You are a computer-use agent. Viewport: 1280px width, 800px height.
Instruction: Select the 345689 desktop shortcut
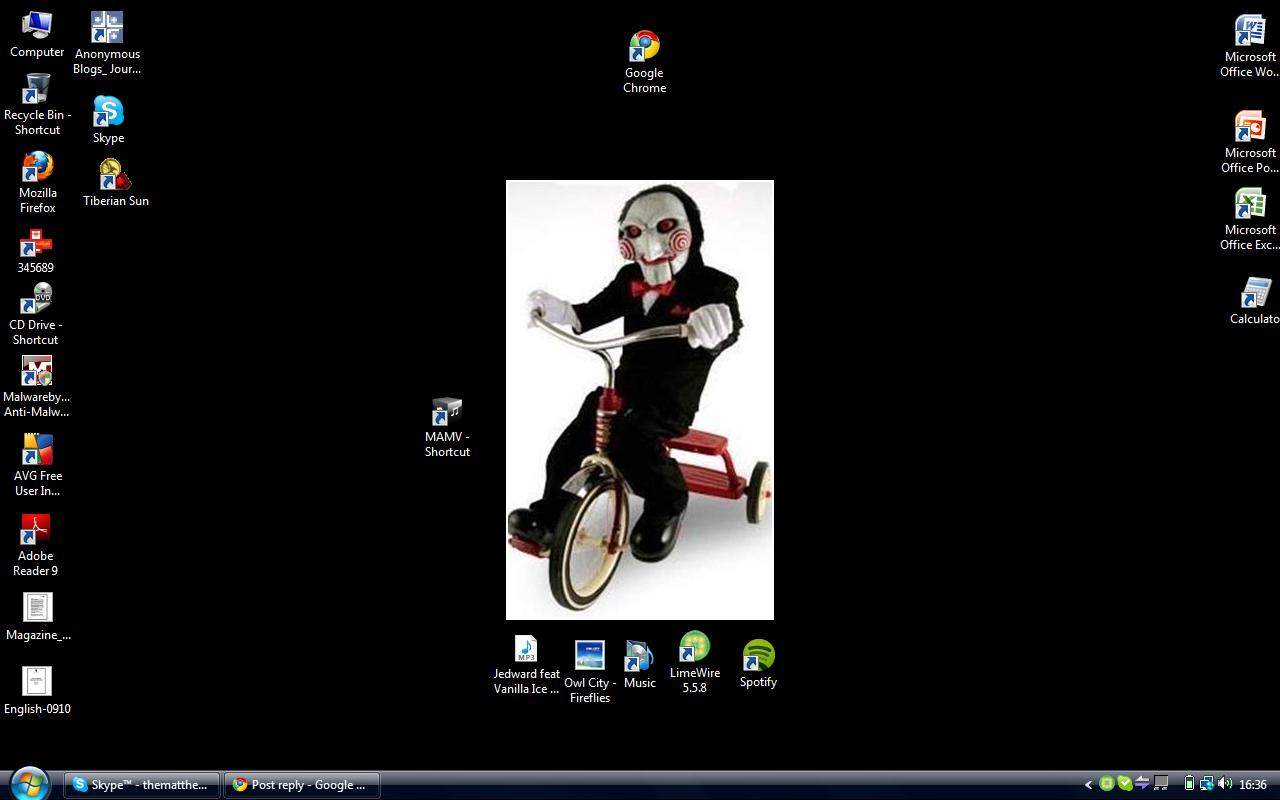(x=36, y=251)
